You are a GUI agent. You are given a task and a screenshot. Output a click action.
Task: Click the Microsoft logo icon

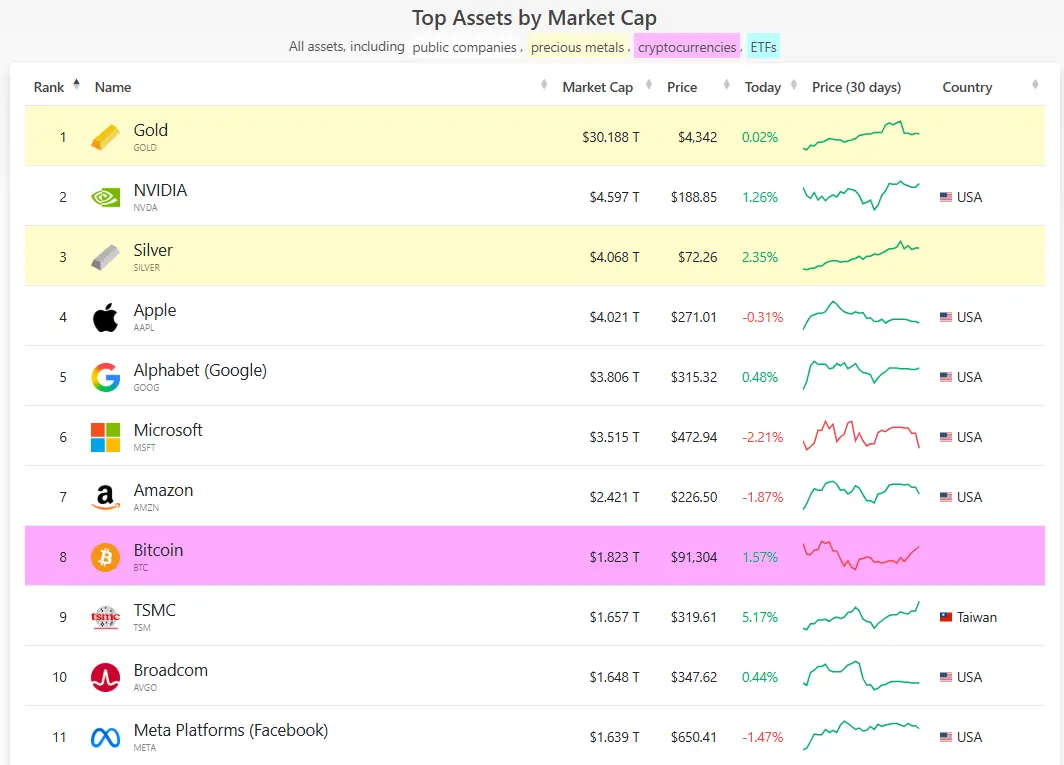click(x=105, y=437)
